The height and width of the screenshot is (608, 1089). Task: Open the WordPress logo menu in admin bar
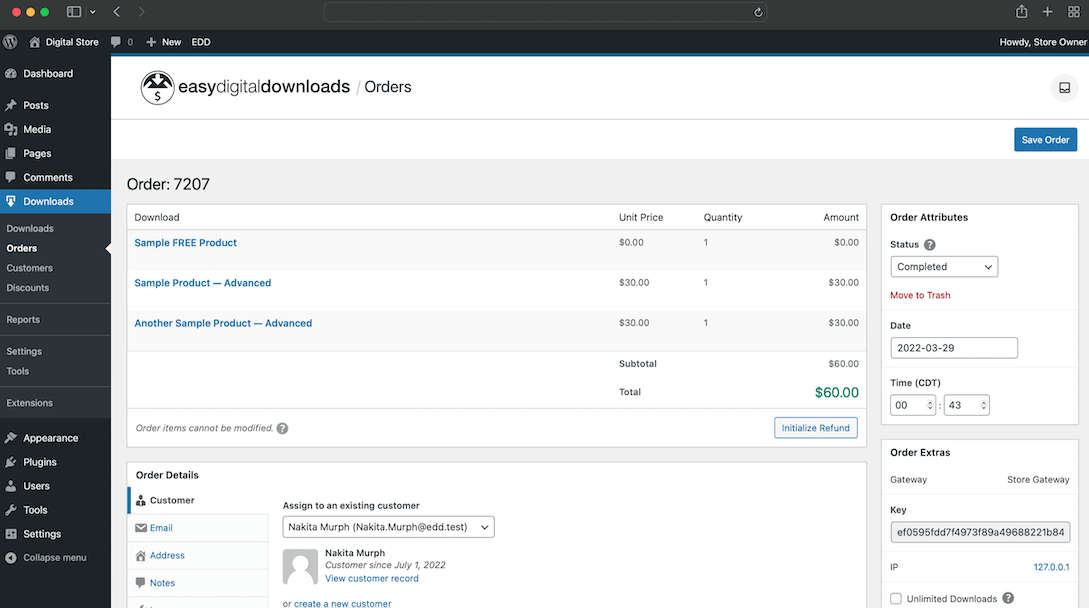point(11,42)
